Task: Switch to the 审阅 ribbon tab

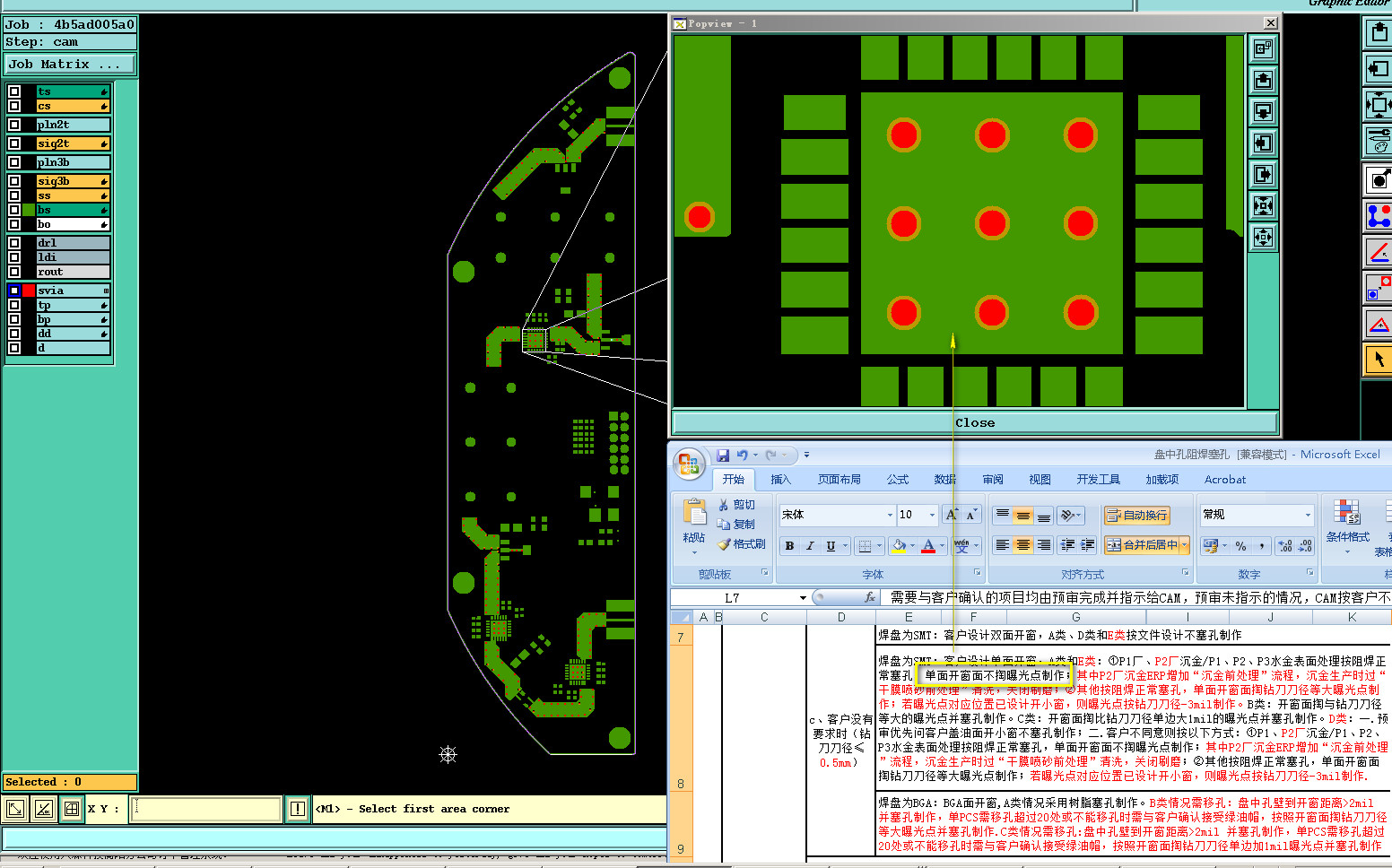Action: [992, 480]
